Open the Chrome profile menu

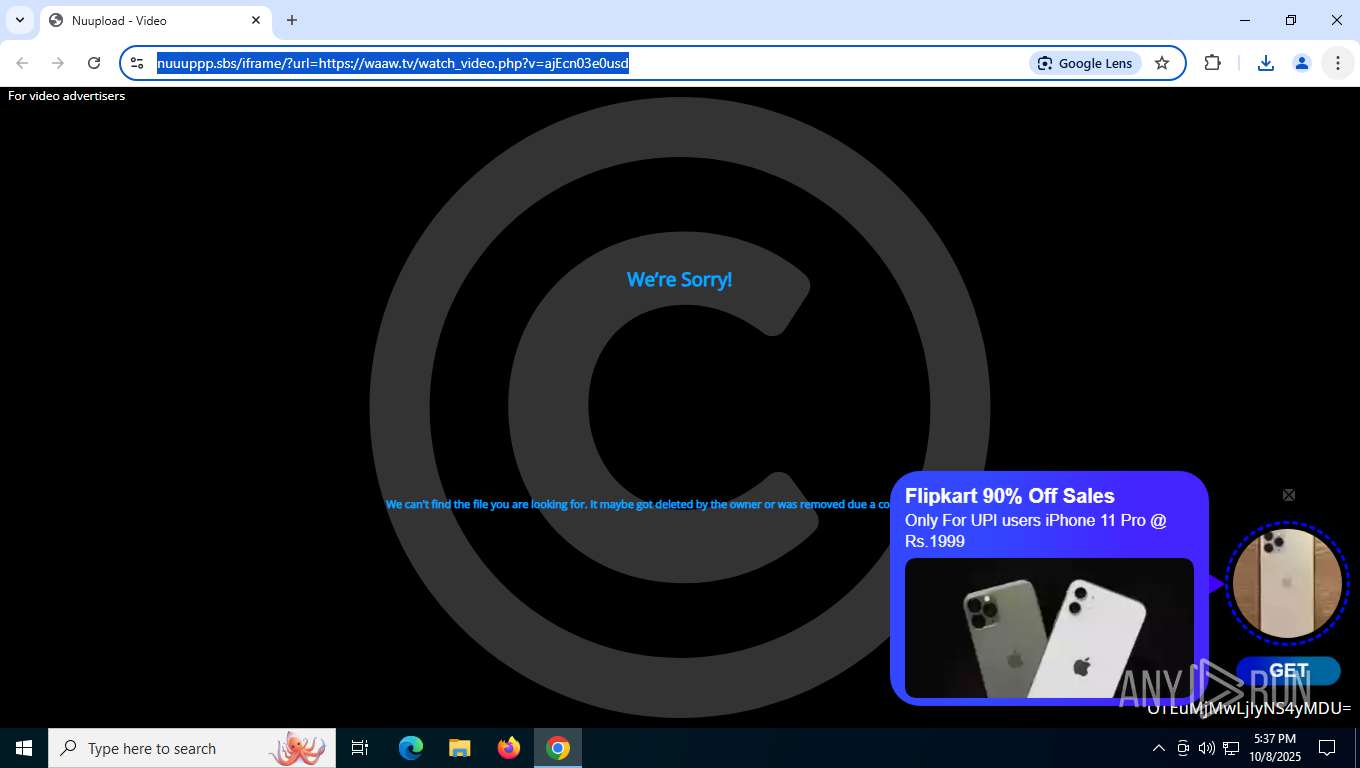[1302, 63]
